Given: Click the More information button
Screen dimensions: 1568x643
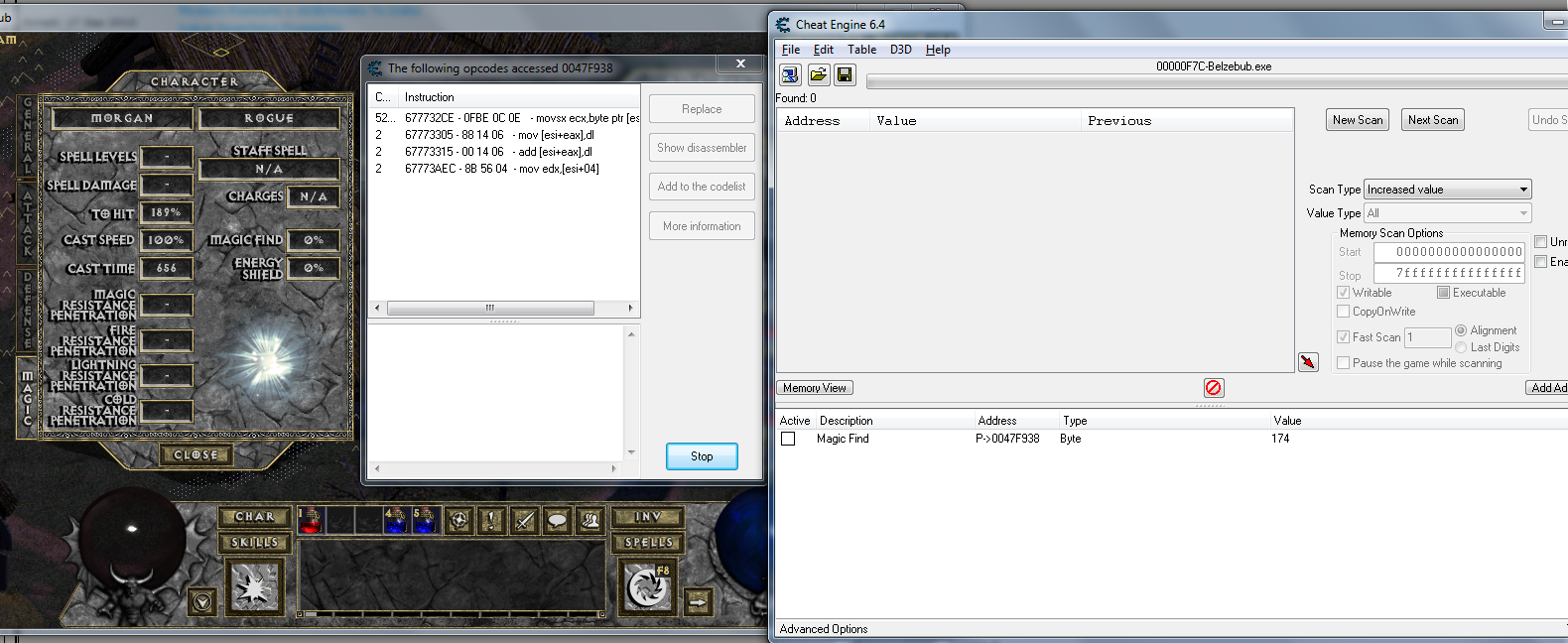Looking at the screenshot, I should [x=702, y=226].
